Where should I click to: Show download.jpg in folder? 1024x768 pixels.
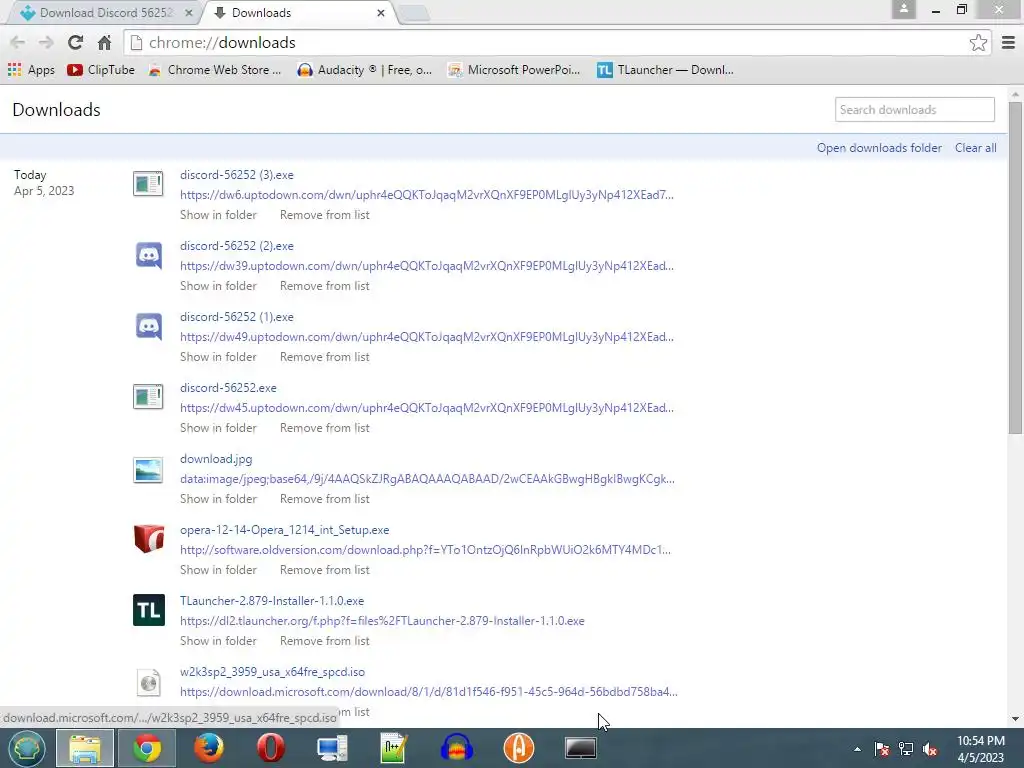(218, 499)
